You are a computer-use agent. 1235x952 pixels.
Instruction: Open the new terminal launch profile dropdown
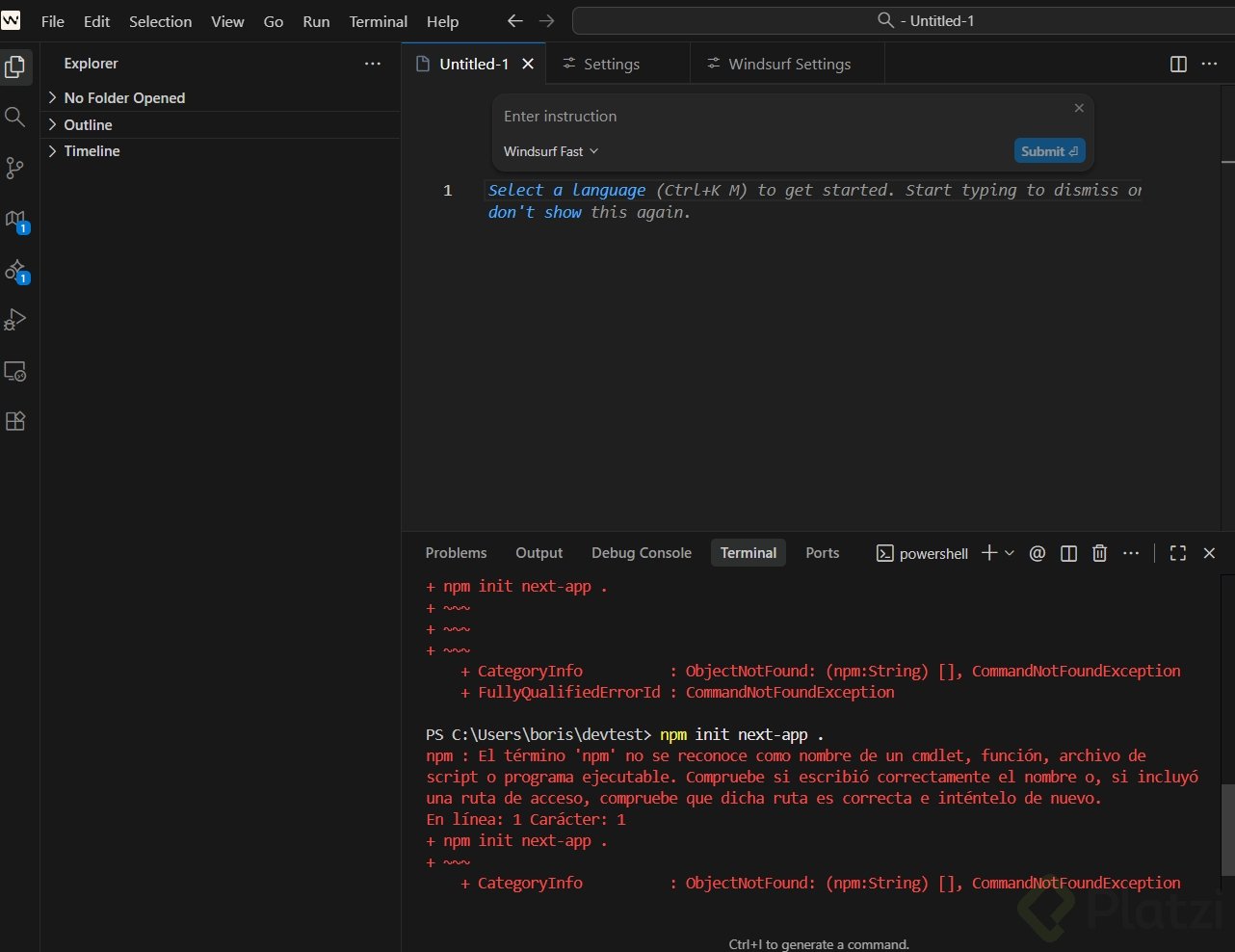[1010, 553]
